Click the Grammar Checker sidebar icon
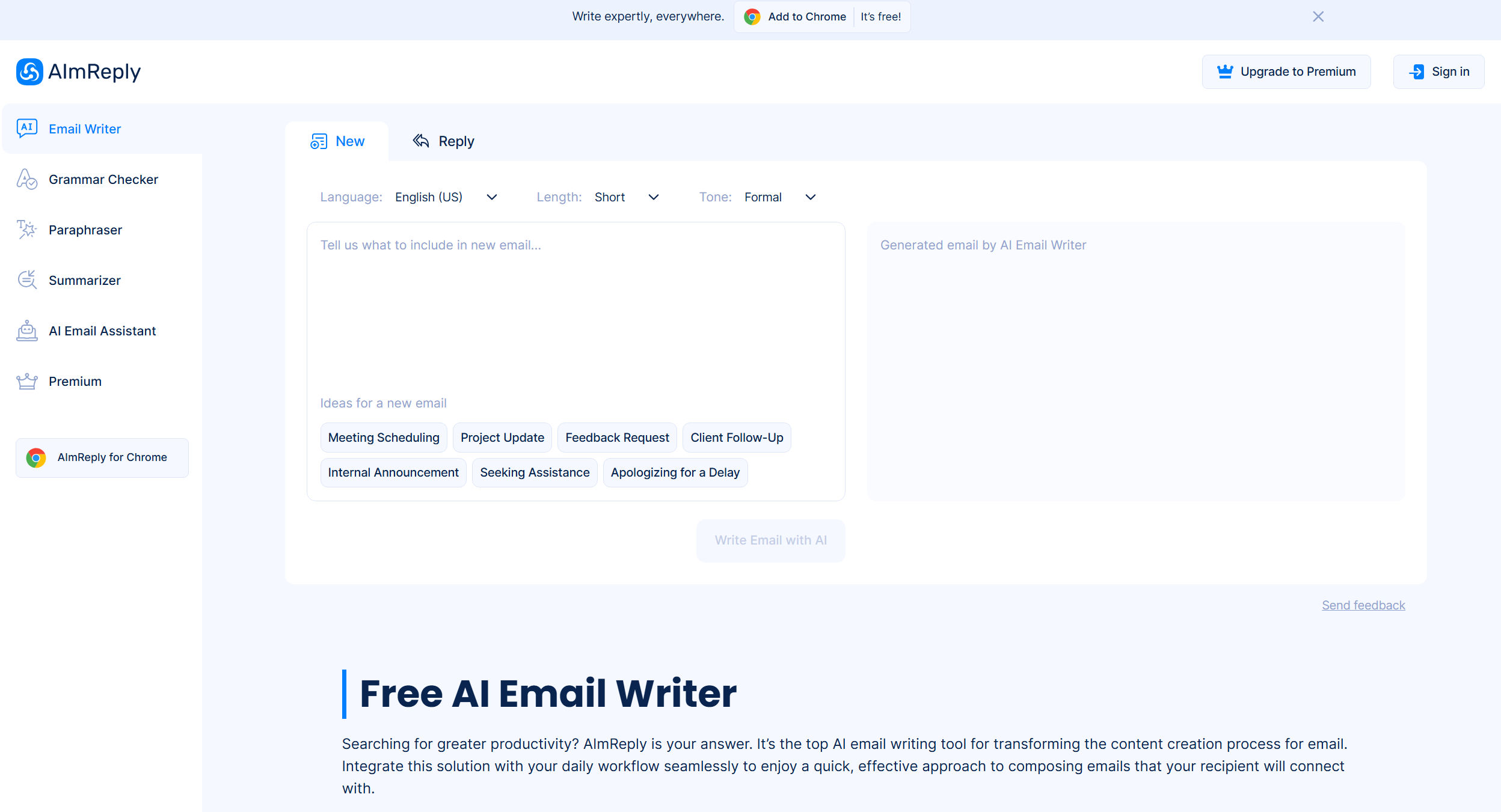 [27, 179]
